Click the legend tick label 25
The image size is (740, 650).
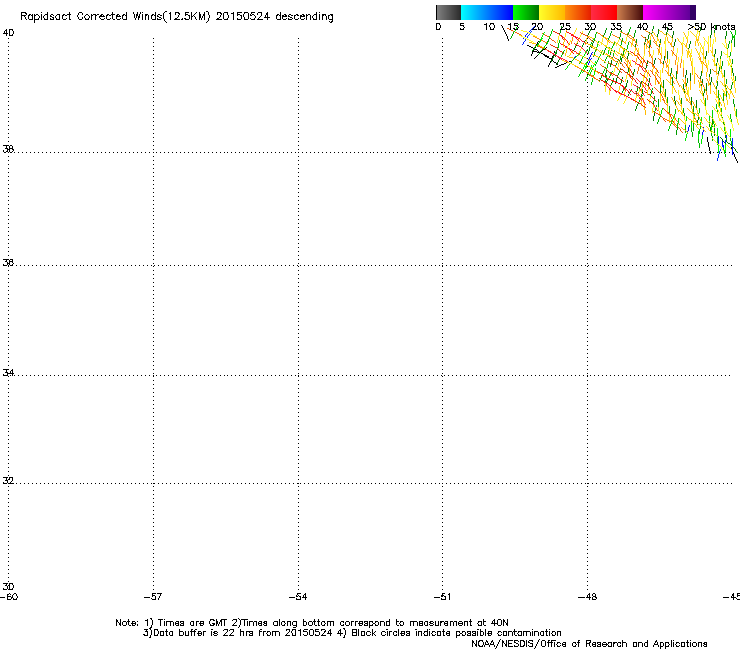click(x=565, y=27)
